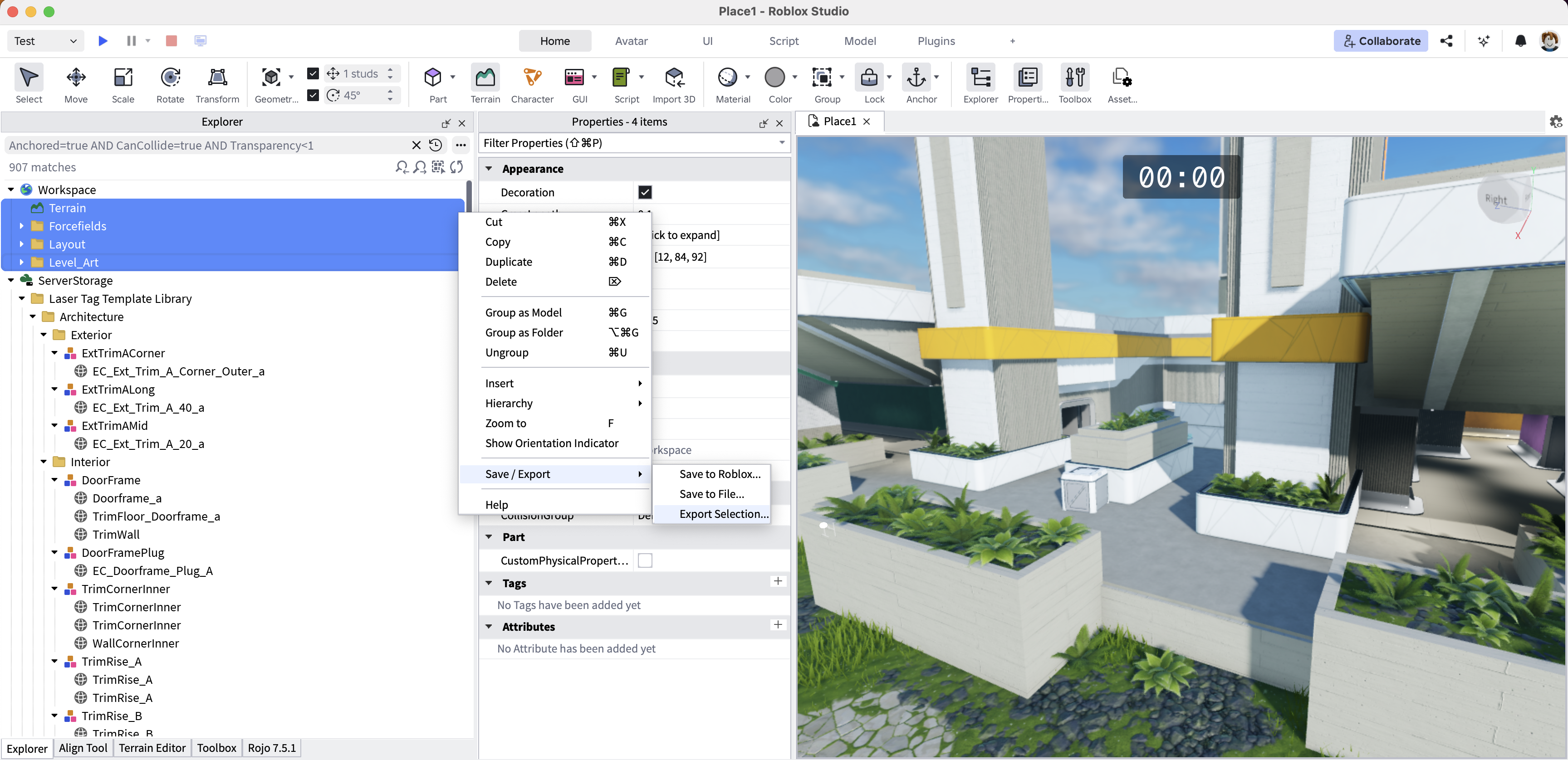The width and height of the screenshot is (1568, 760).
Task: Open viewport settings gear icon
Action: tap(1556, 122)
